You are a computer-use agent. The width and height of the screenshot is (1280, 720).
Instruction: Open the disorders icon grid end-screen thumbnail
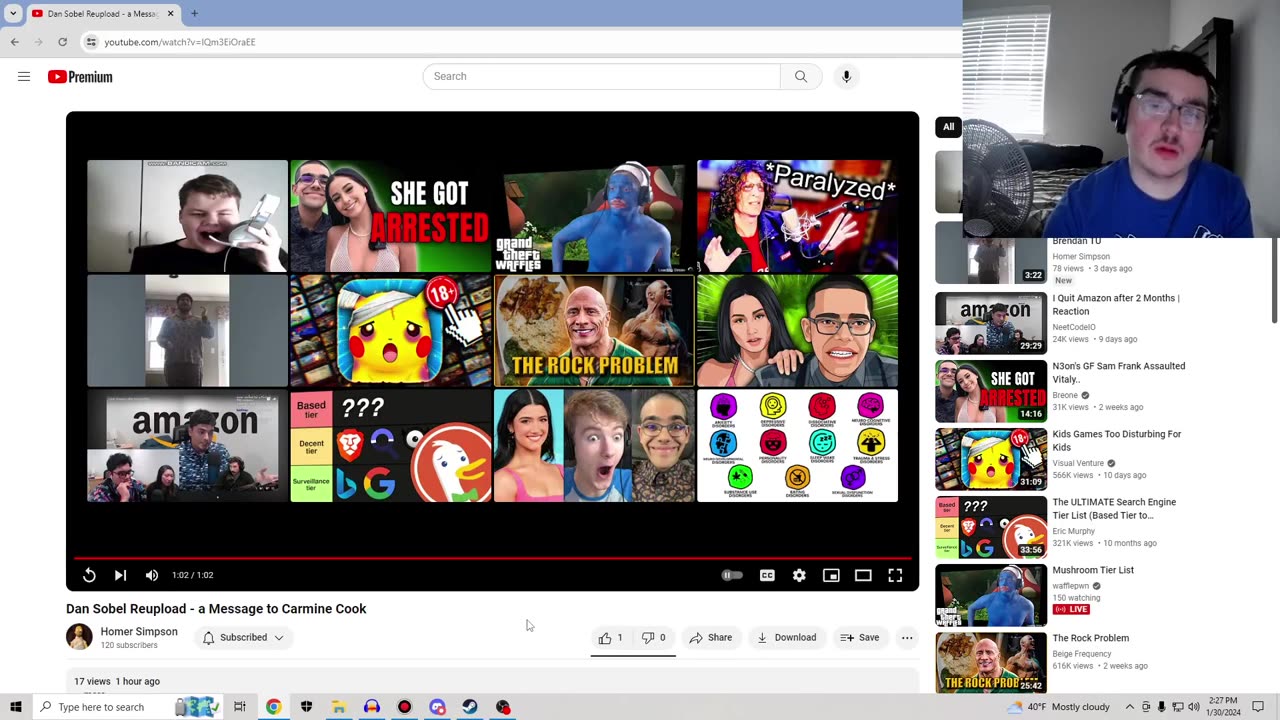click(797, 446)
